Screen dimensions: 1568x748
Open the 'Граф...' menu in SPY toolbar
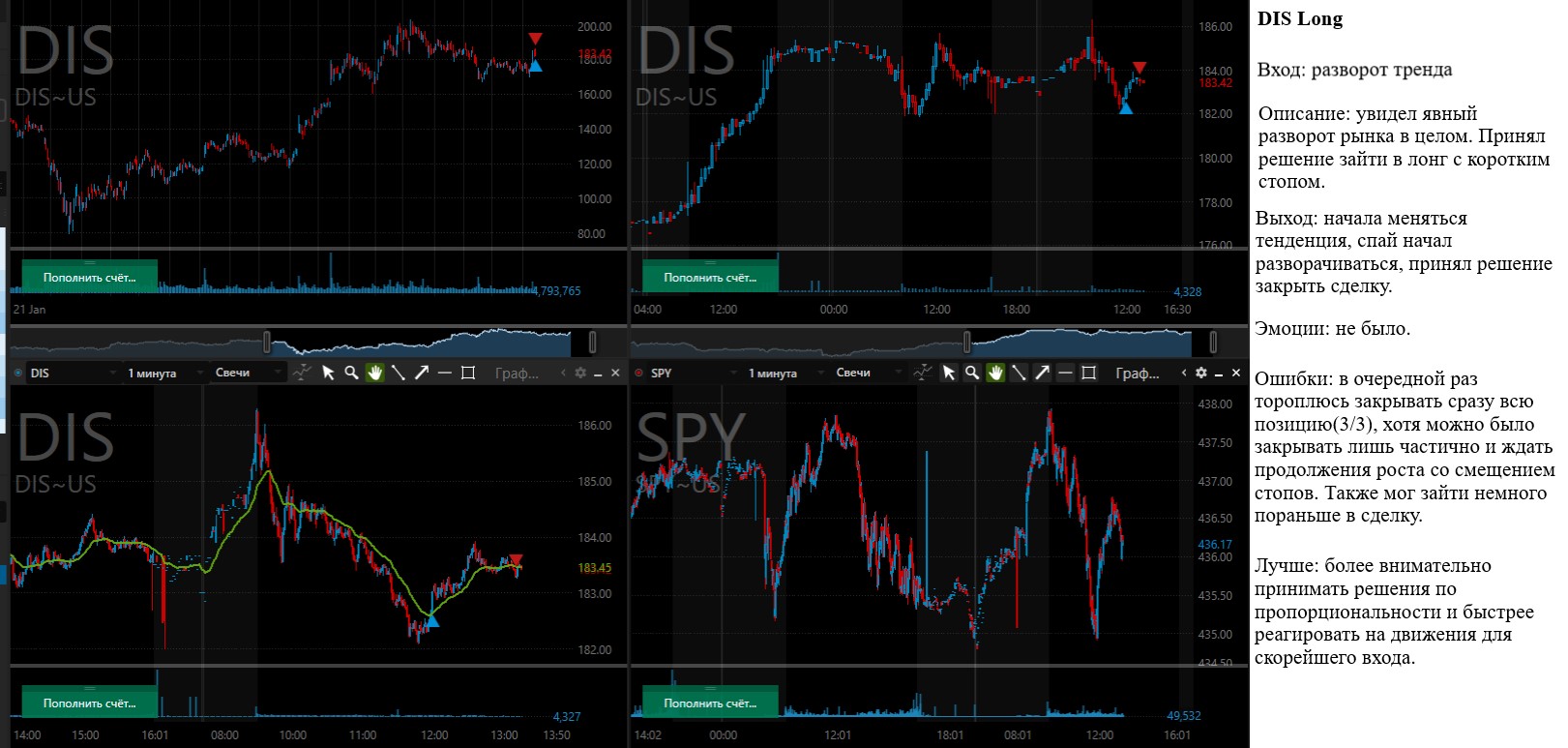[1138, 373]
